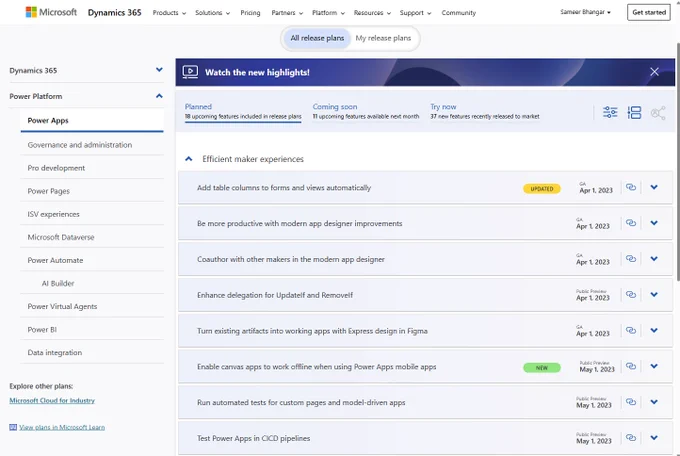680x456 pixels.
Task: Open Products dropdown menu
Action: [x=169, y=13]
